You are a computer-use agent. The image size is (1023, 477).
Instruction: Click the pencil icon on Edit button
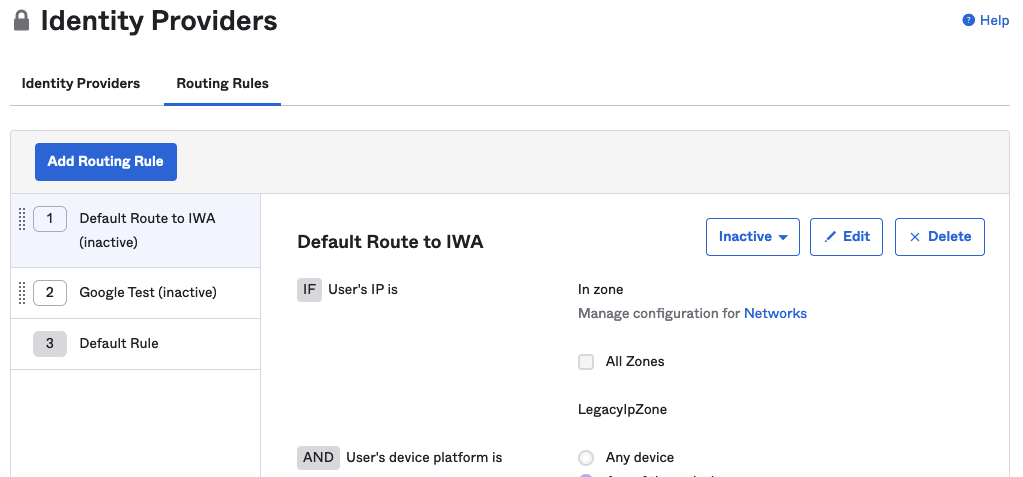click(x=829, y=237)
